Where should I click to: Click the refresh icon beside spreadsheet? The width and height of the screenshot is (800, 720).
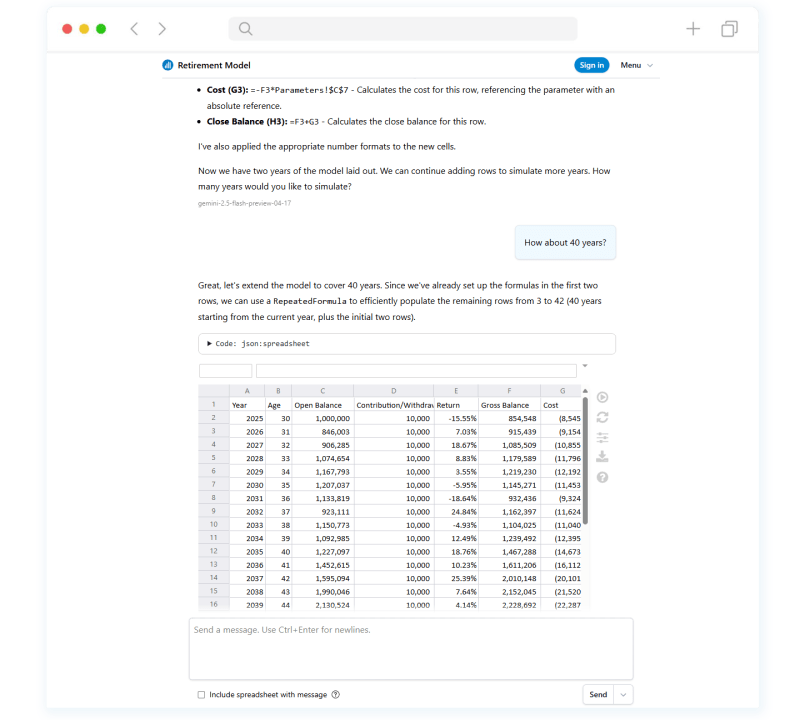pos(603,417)
